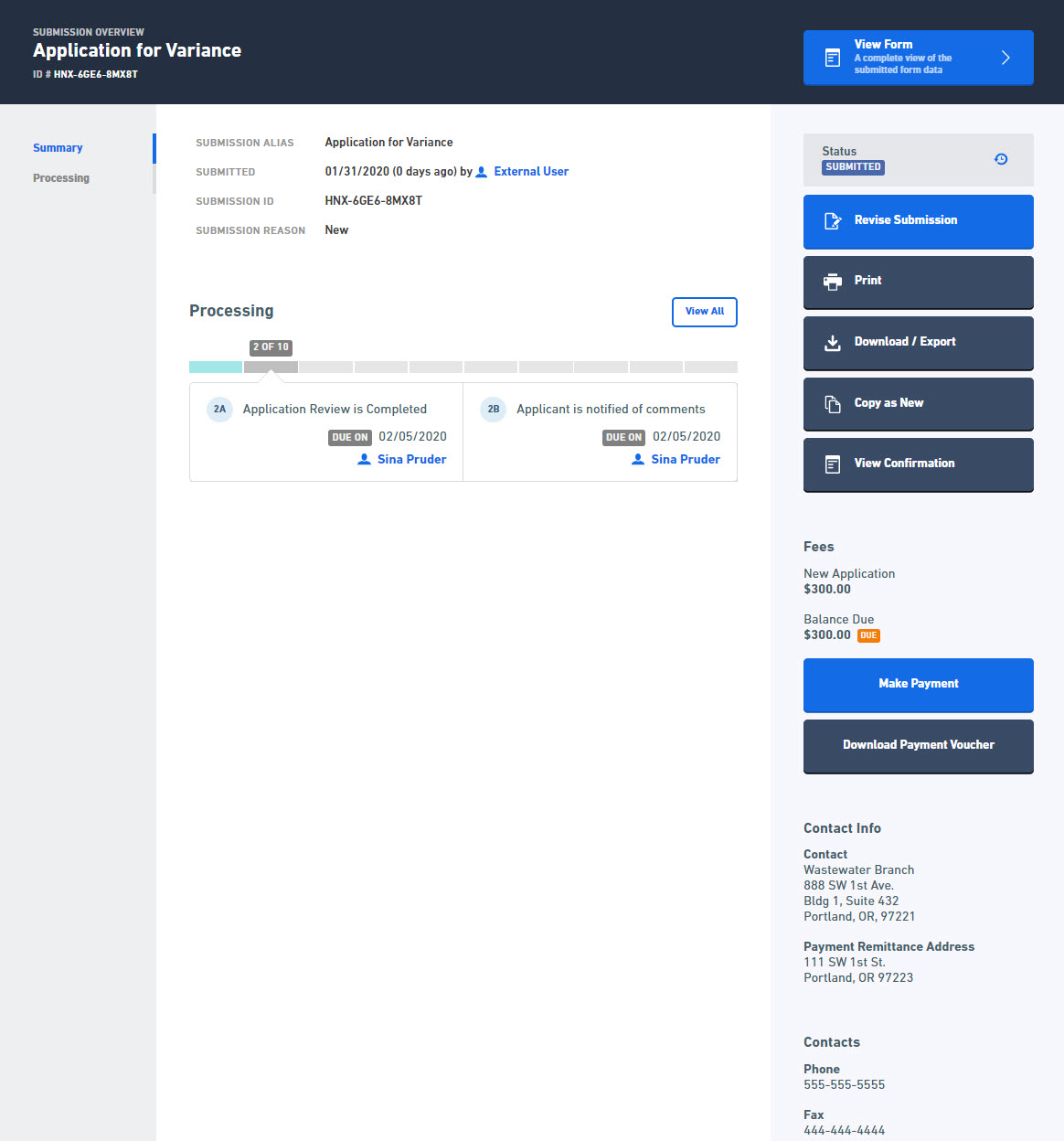
Task: Click the completed first progress segment
Action: (x=216, y=367)
